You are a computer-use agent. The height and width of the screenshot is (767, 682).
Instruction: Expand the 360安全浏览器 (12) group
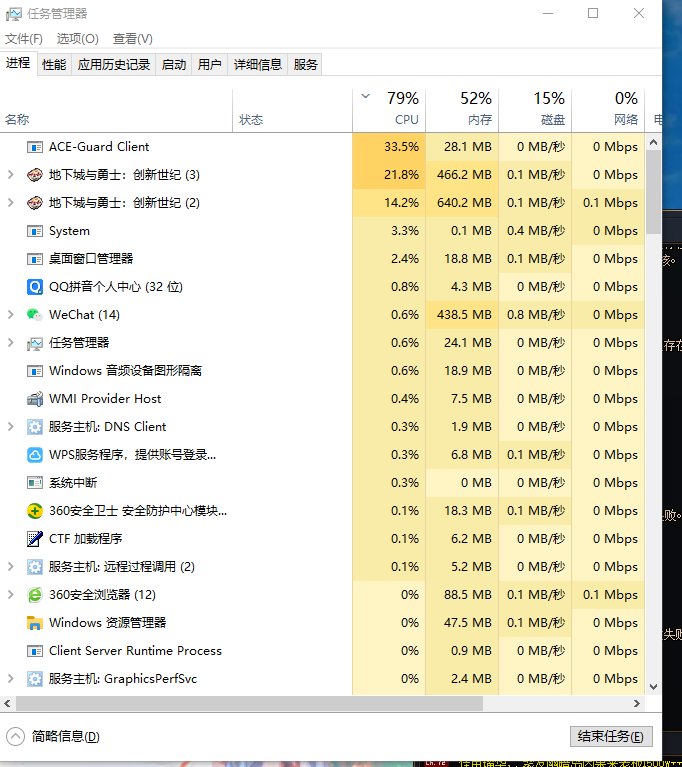pyautogui.click(x=11, y=595)
